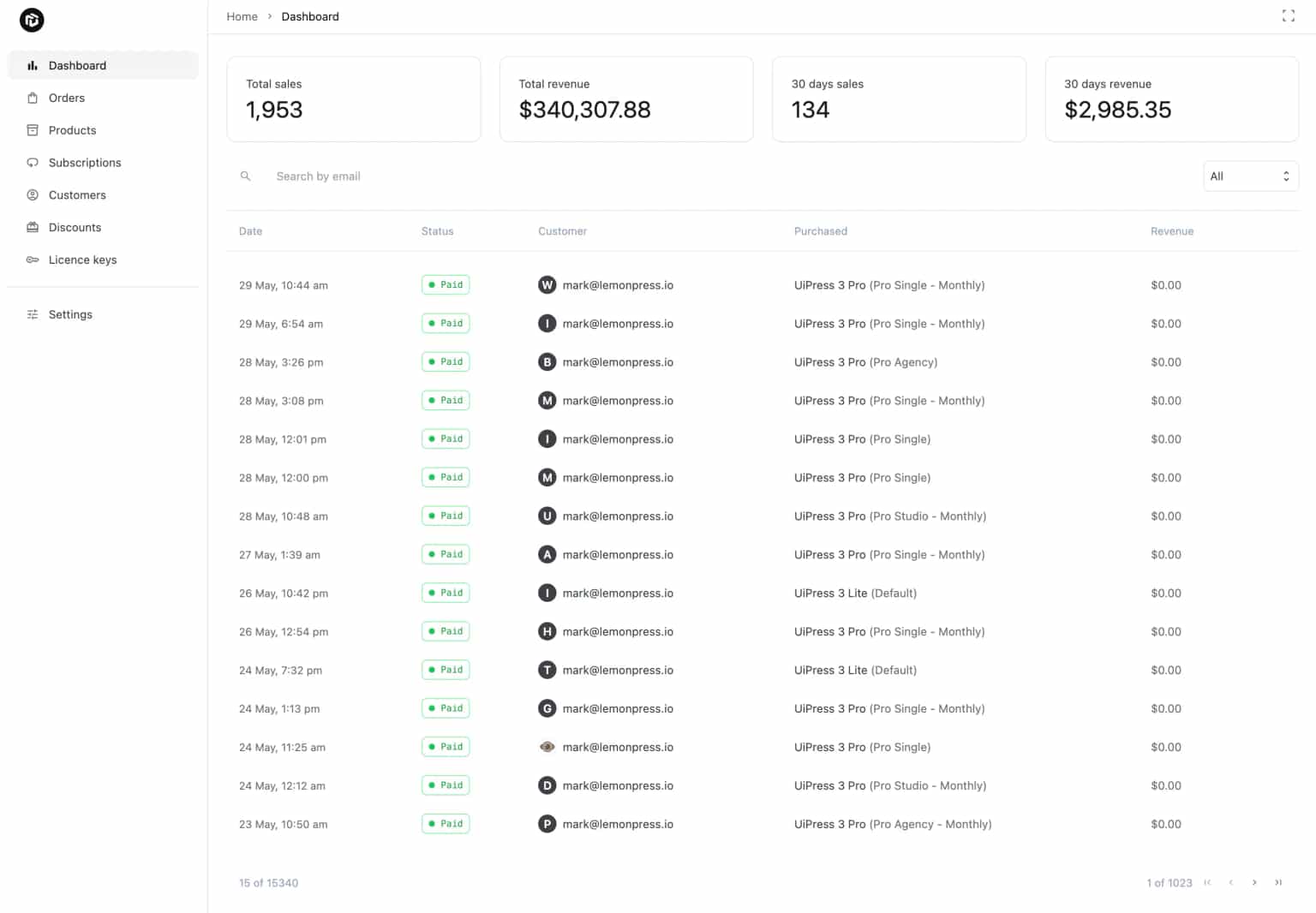
Task: Click the Subscriptions icon in sidebar
Action: [33, 163]
